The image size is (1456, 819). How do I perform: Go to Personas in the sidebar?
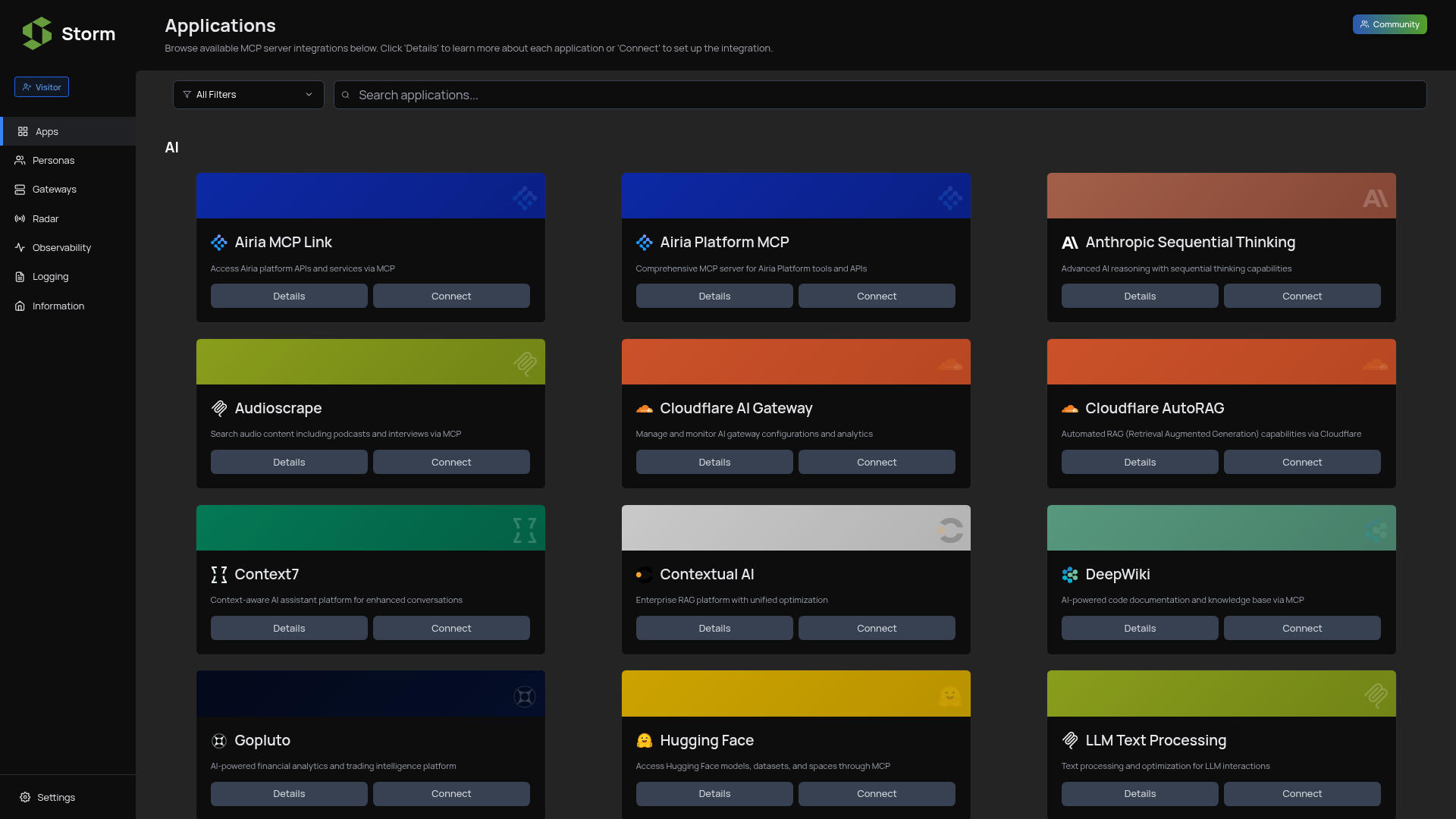tap(53, 161)
